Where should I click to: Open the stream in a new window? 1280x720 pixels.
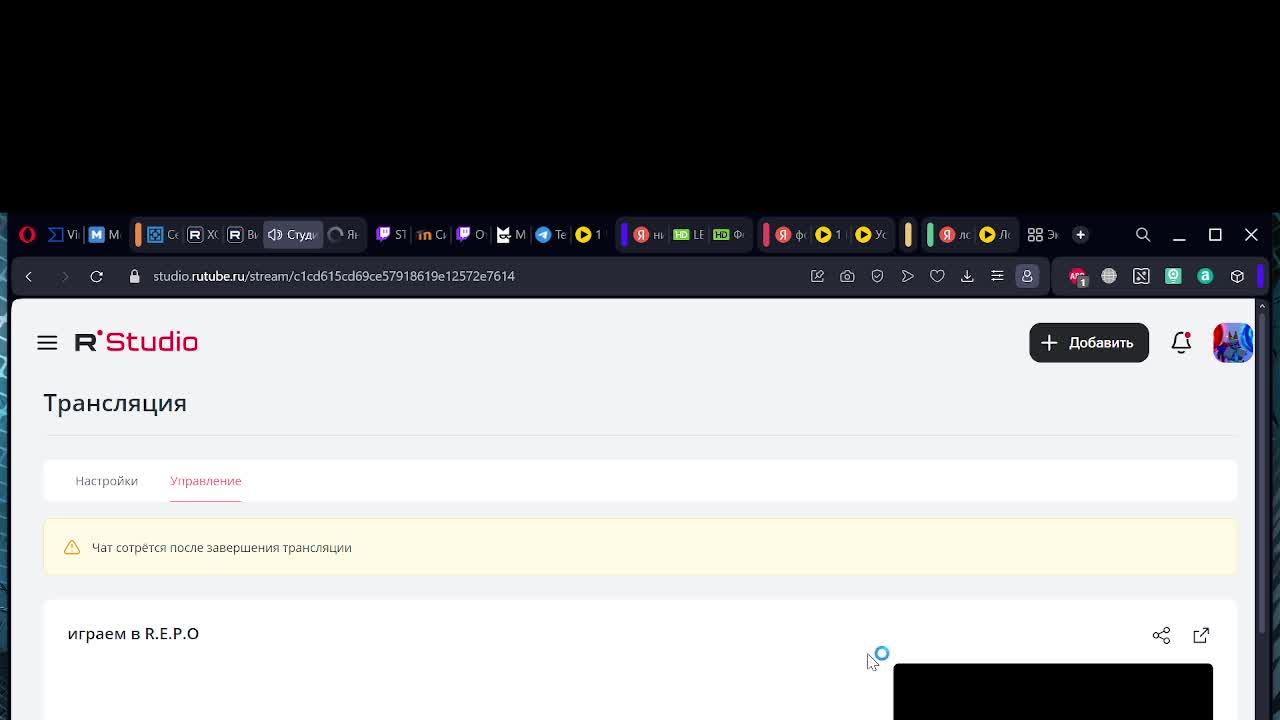(x=1201, y=635)
